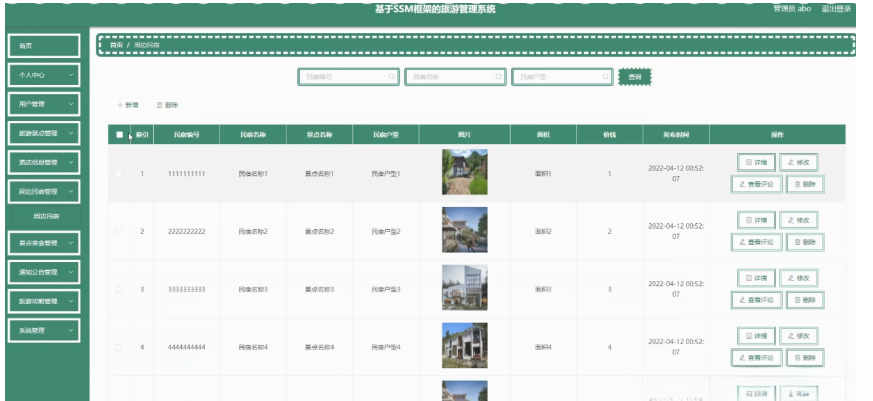Open 详情 for 民宿名称1 row
The width and height of the screenshot is (873, 401).
click(756, 162)
